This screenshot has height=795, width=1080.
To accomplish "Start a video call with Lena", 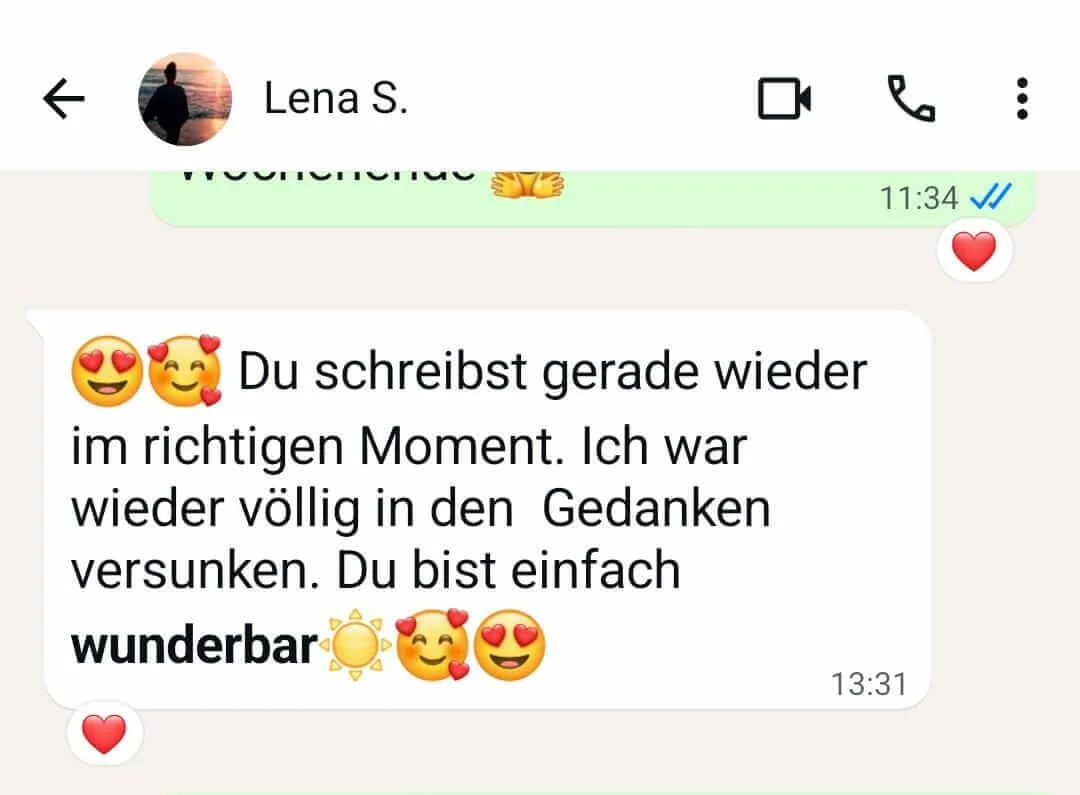I will pyautogui.click(x=785, y=99).
